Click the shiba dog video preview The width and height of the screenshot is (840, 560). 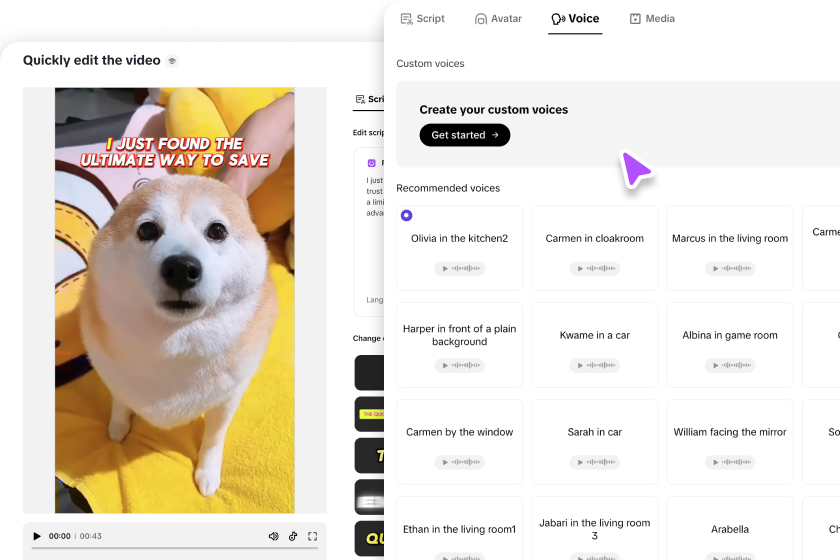coord(175,300)
